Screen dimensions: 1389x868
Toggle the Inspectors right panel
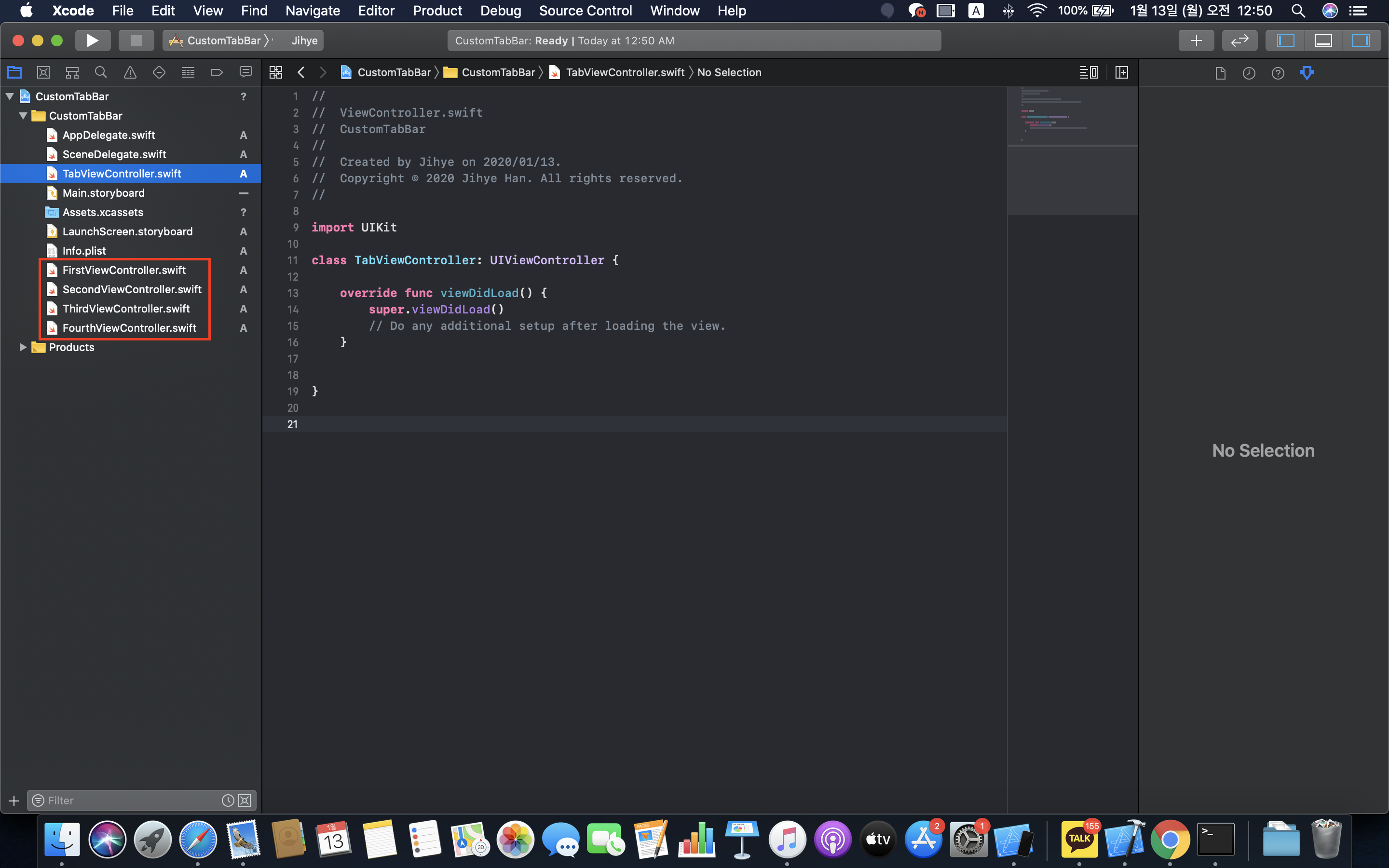coord(1360,41)
